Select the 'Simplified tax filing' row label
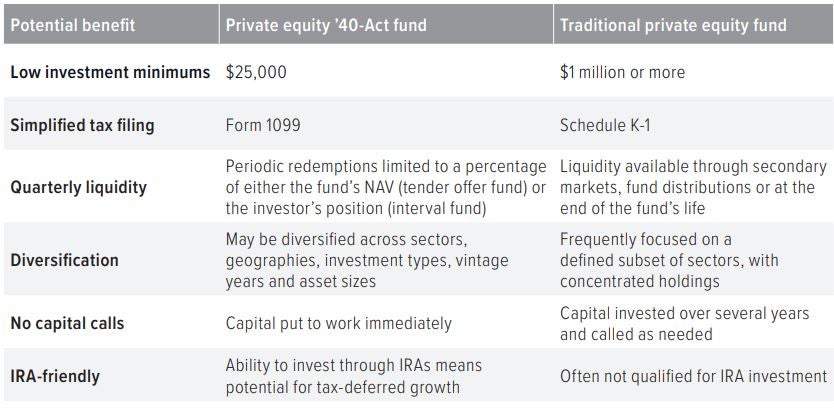The height and width of the screenshot is (415, 834). click(x=82, y=125)
